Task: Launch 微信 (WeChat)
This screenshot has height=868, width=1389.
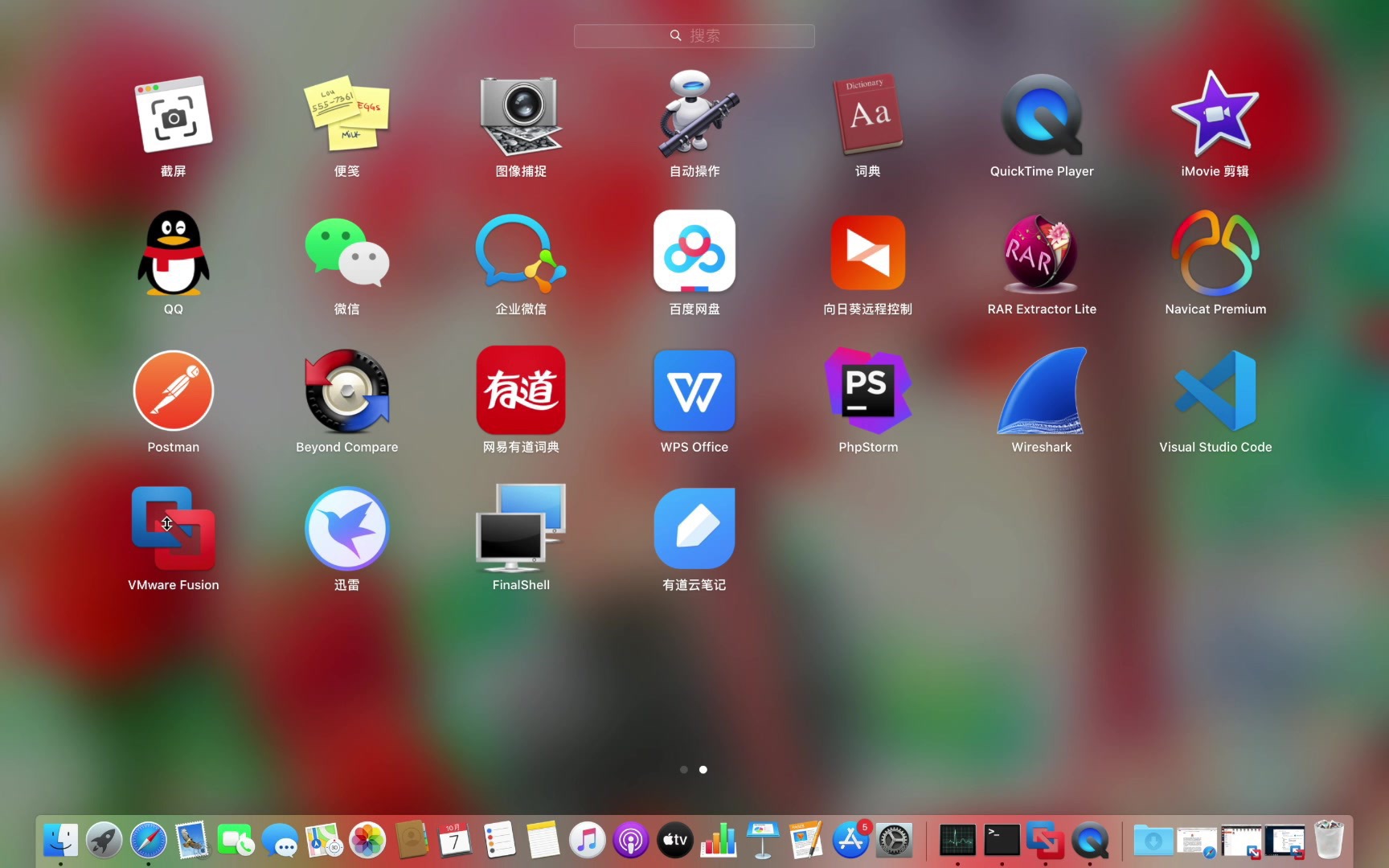Action: pyautogui.click(x=346, y=253)
